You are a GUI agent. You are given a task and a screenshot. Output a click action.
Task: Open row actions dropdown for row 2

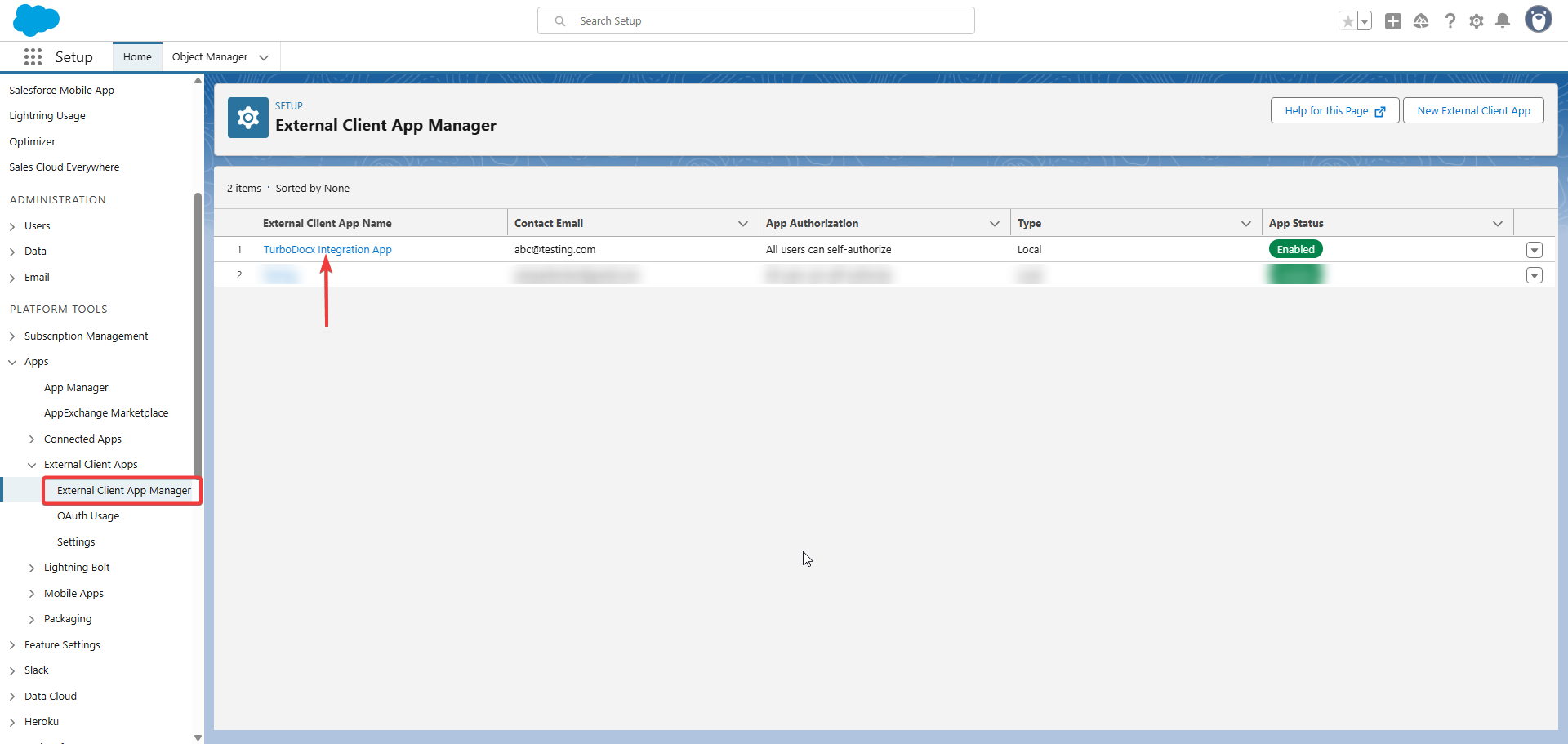(x=1535, y=275)
